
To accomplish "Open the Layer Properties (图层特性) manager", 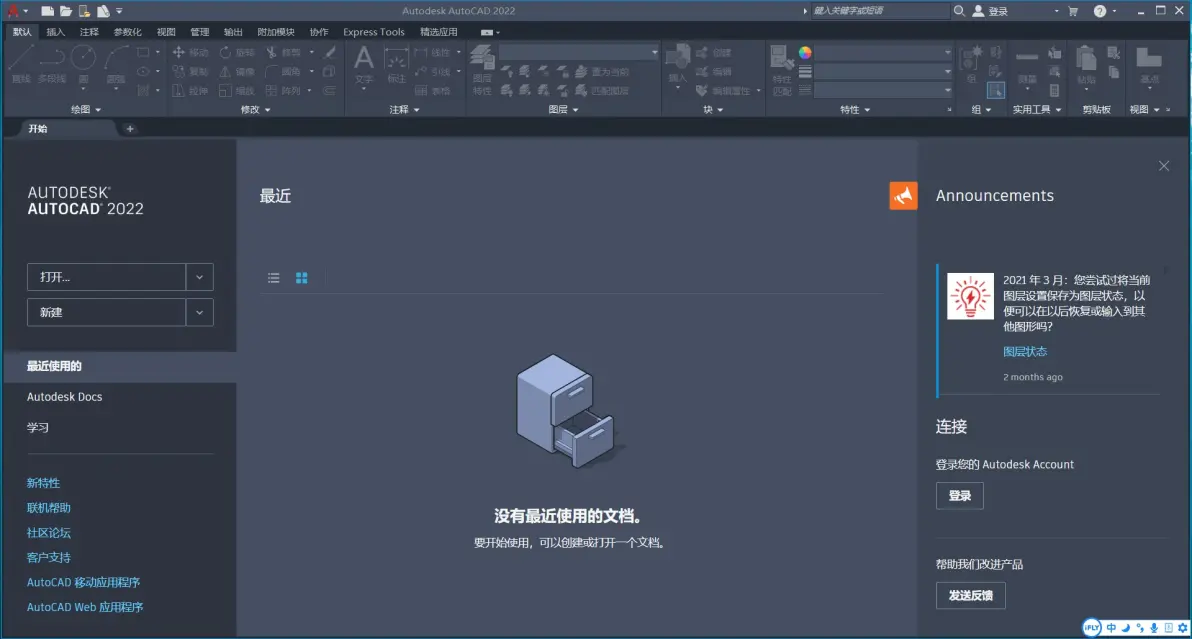I will (482, 68).
